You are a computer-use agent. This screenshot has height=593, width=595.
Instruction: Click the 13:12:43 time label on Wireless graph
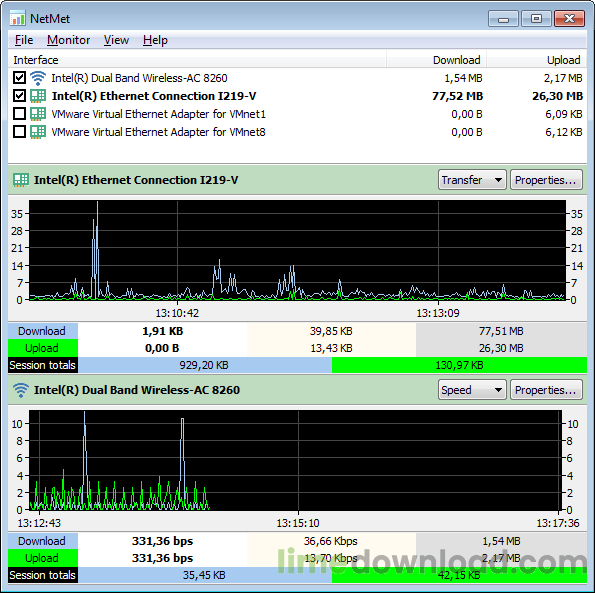pyautogui.click(x=39, y=523)
